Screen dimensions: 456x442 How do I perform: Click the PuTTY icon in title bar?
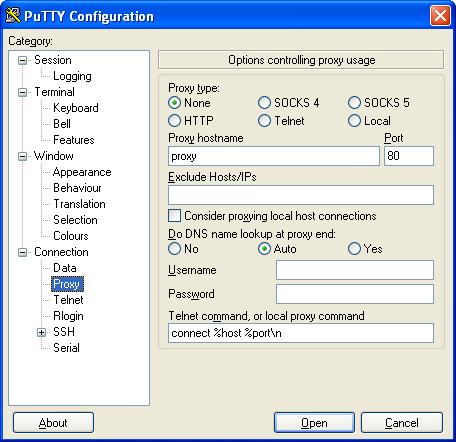point(13,15)
